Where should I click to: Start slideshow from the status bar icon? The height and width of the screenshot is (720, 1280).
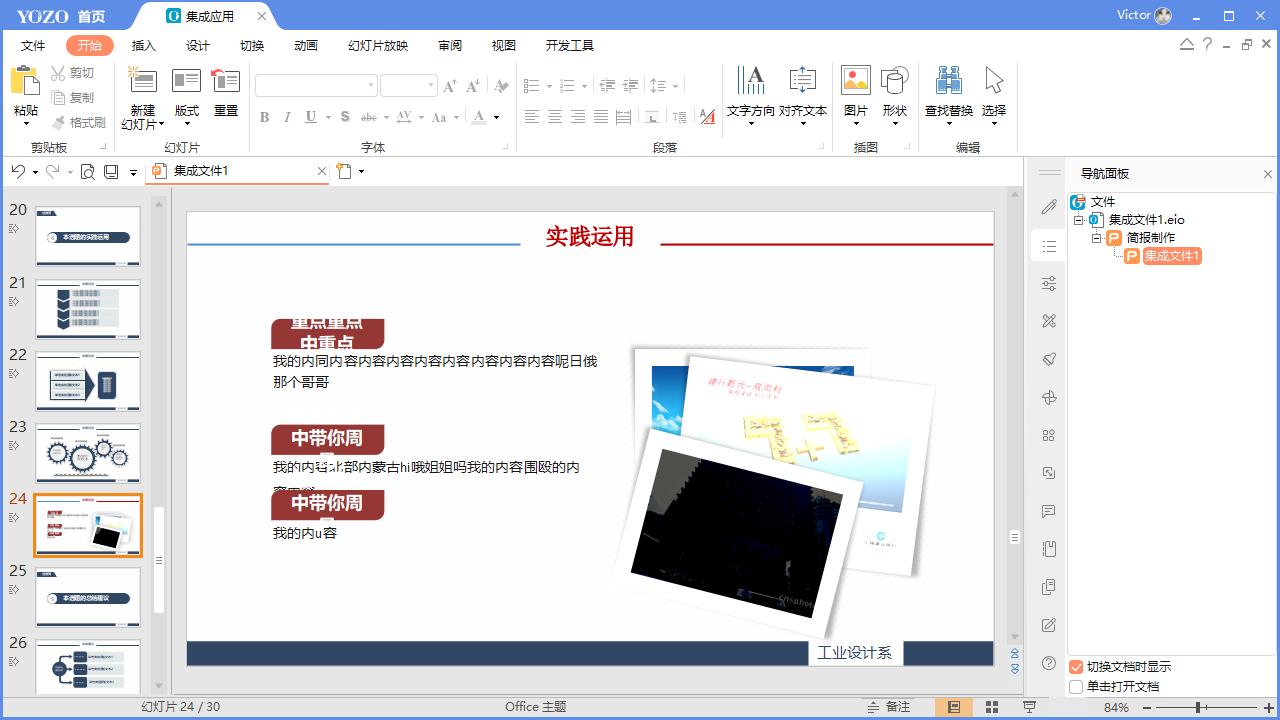(x=1029, y=706)
